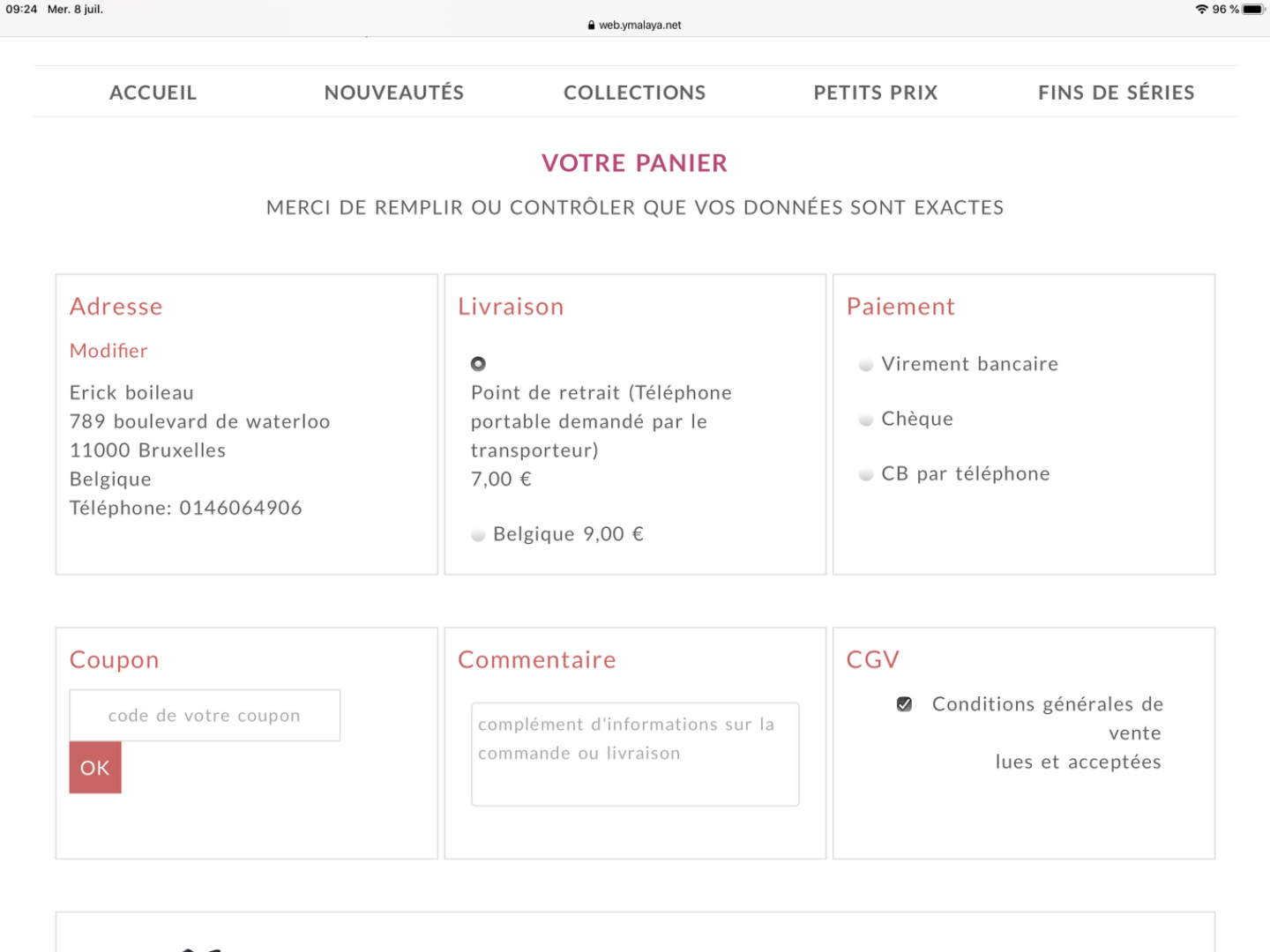
Task: Choose CB par téléphone payment
Action: coord(866,474)
